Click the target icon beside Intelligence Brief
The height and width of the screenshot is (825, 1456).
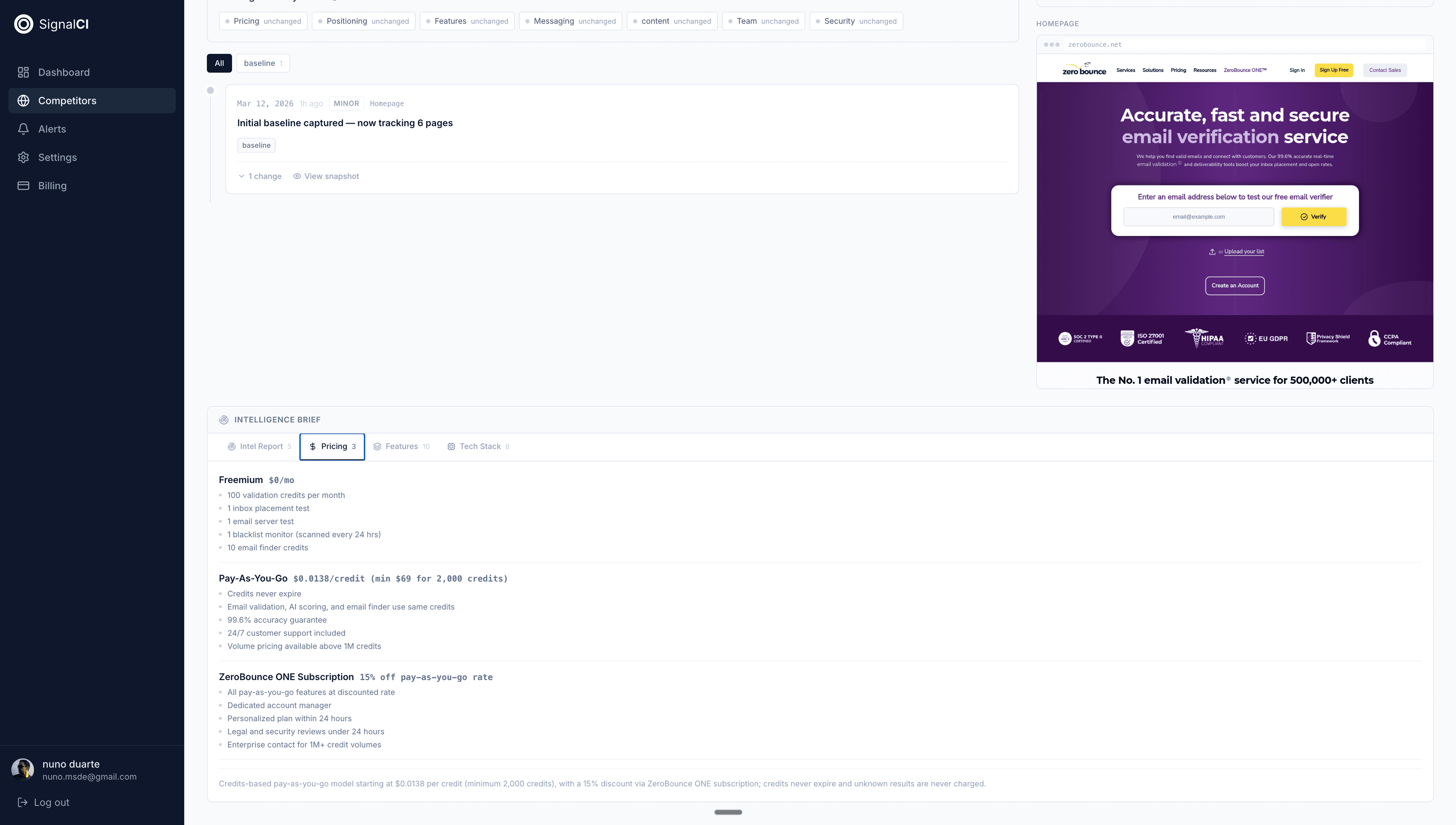click(224, 419)
